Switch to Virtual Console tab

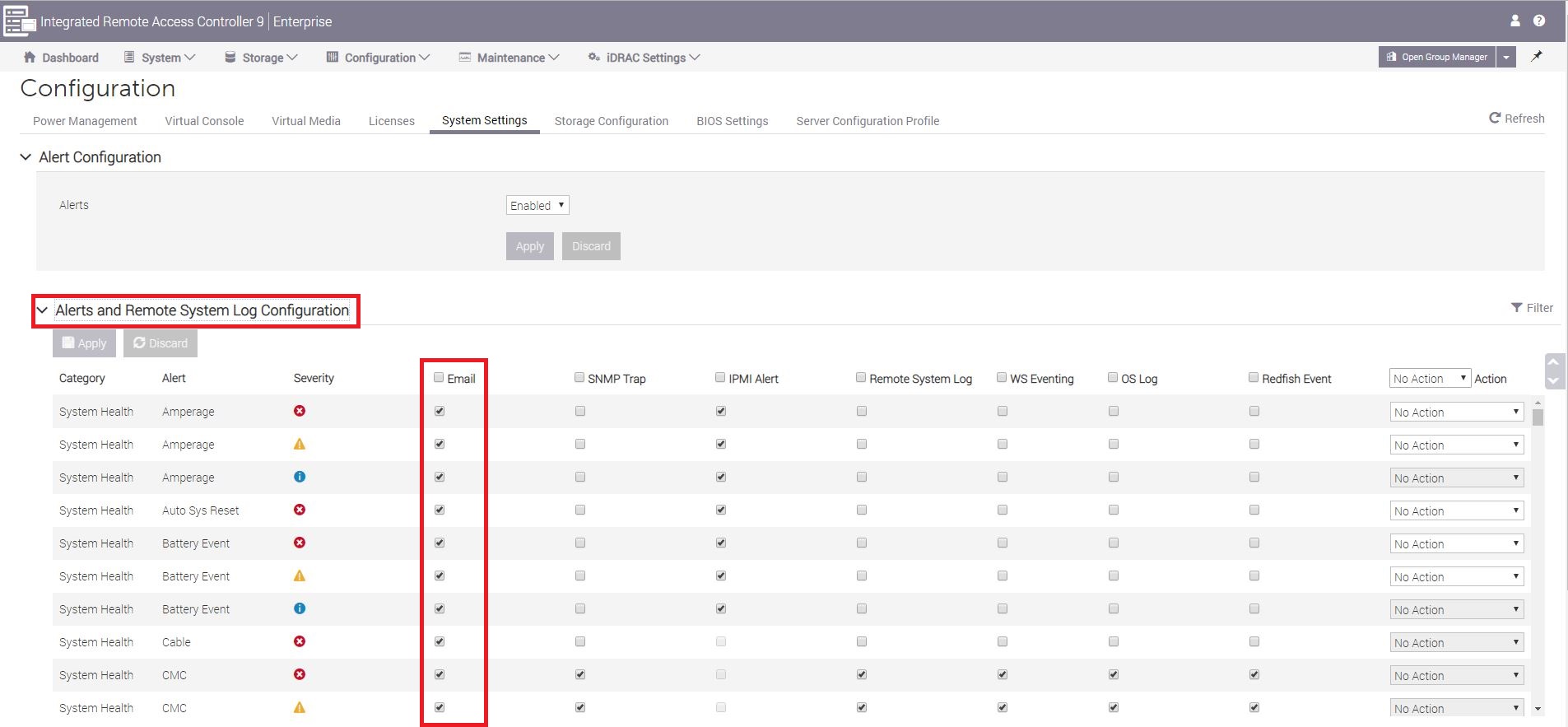pyautogui.click(x=204, y=121)
